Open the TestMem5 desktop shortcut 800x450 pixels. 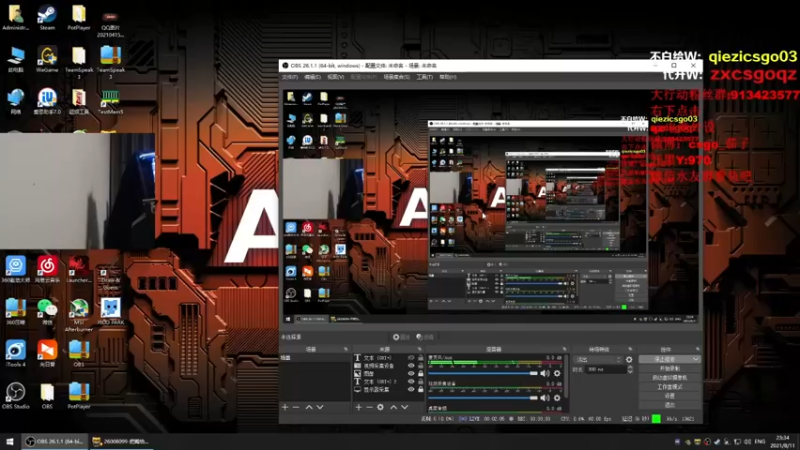(110, 102)
